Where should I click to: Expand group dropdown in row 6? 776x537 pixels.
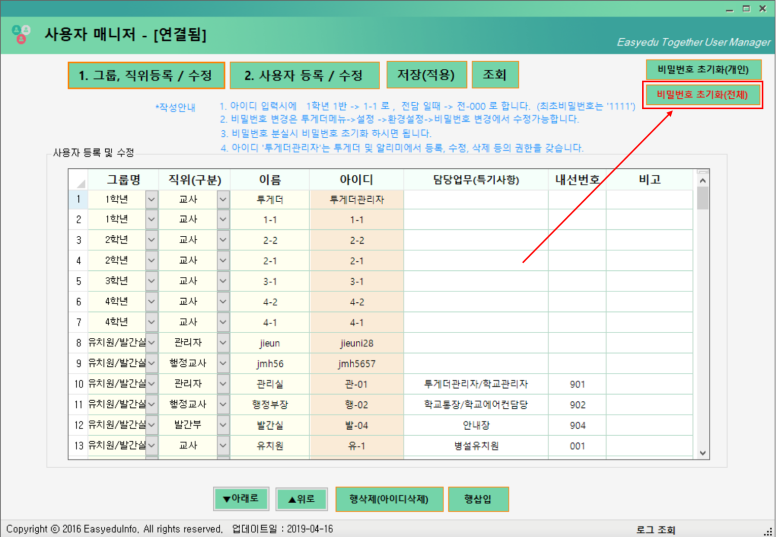(151, 301)
